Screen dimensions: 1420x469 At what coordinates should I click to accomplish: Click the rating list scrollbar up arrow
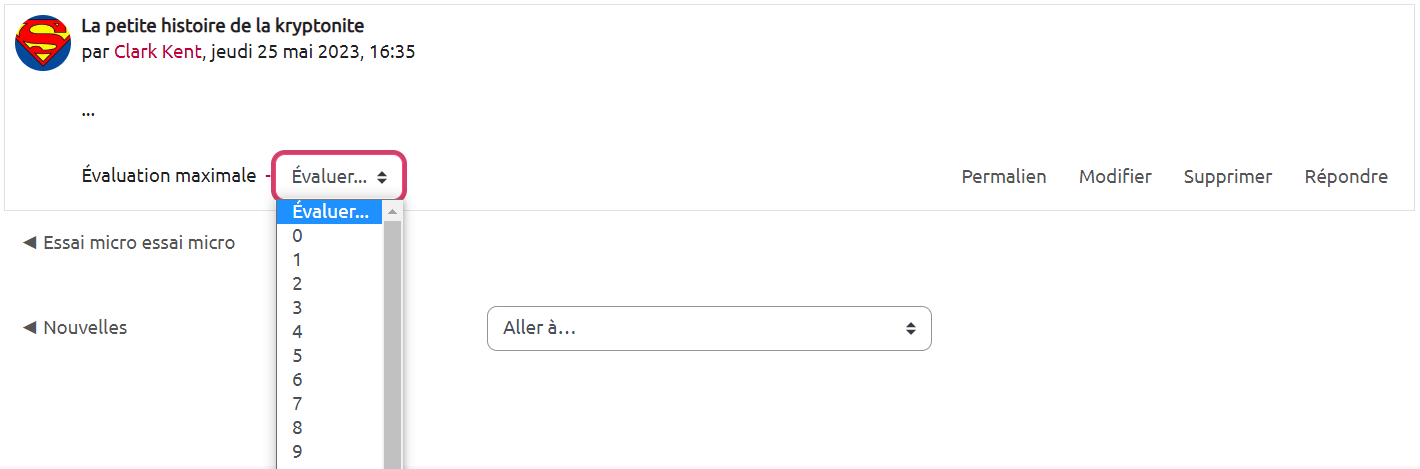point(392,212)
